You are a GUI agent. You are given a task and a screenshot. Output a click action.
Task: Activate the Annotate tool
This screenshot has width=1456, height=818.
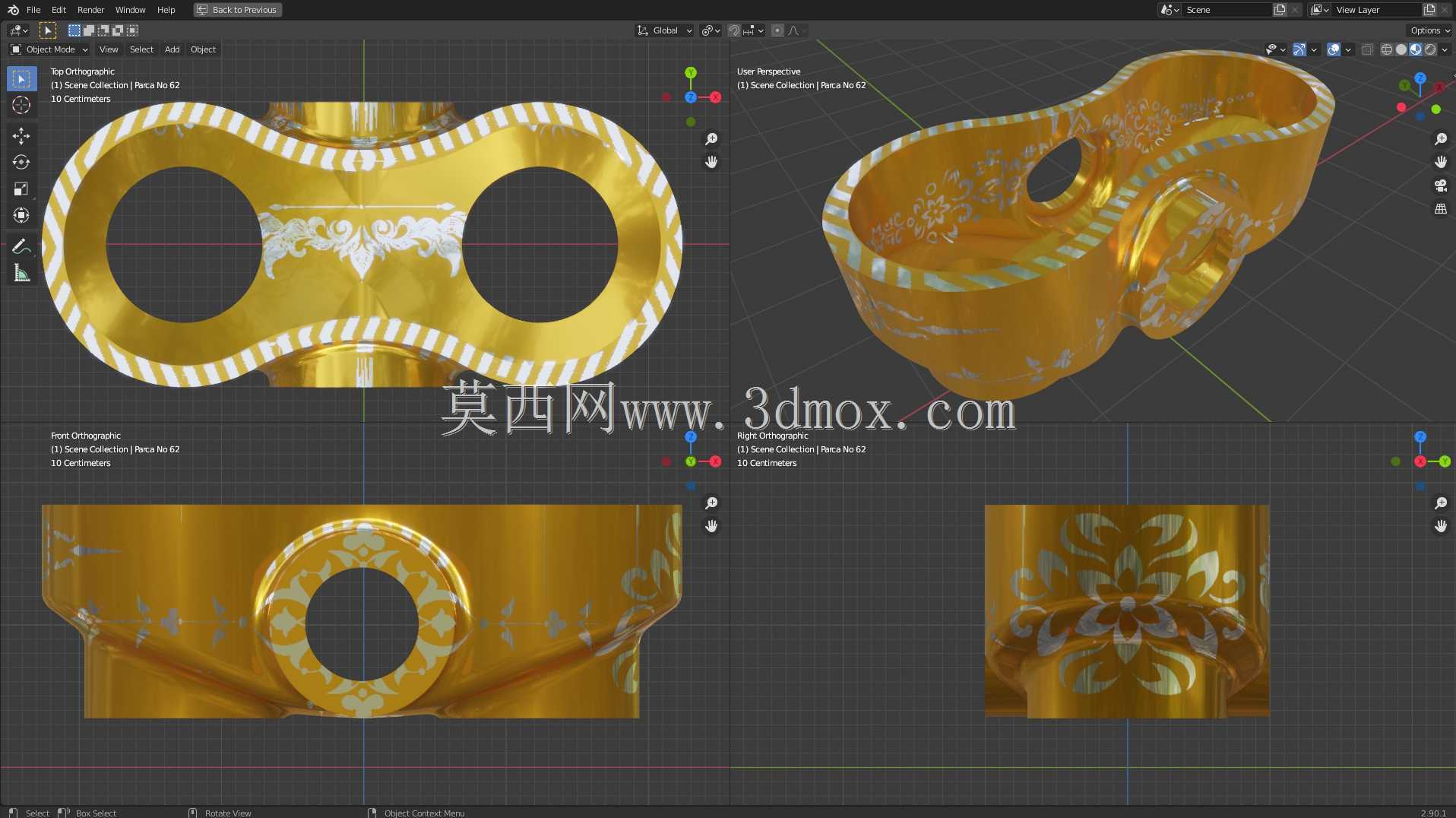coord(21,246)
